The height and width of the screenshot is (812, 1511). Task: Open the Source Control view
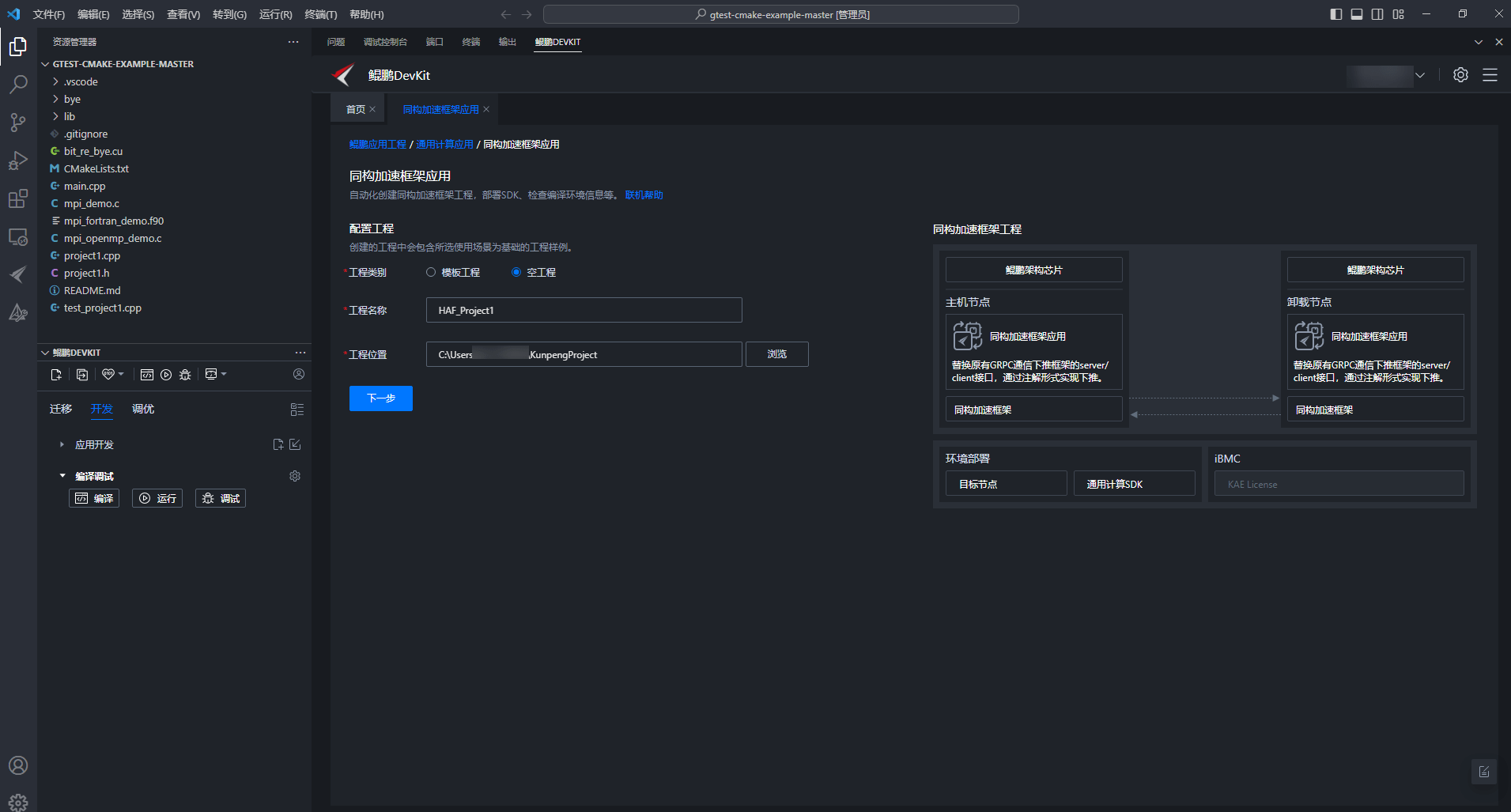(x=18, y=122)
